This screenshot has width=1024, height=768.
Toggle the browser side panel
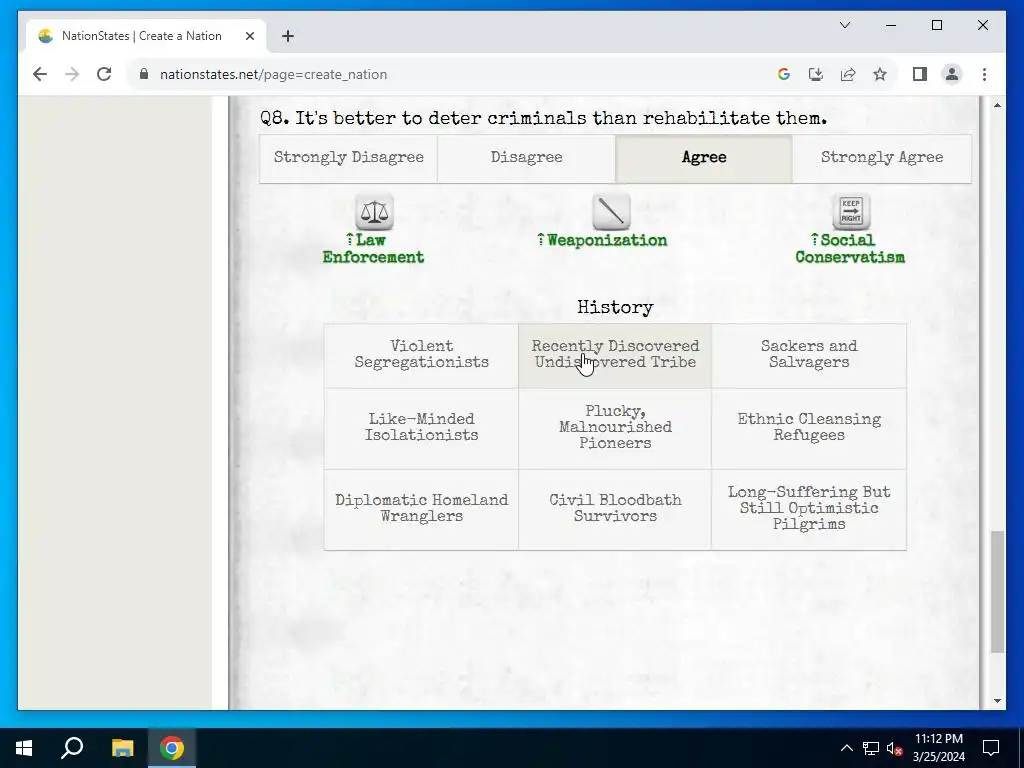click(920, 74)
